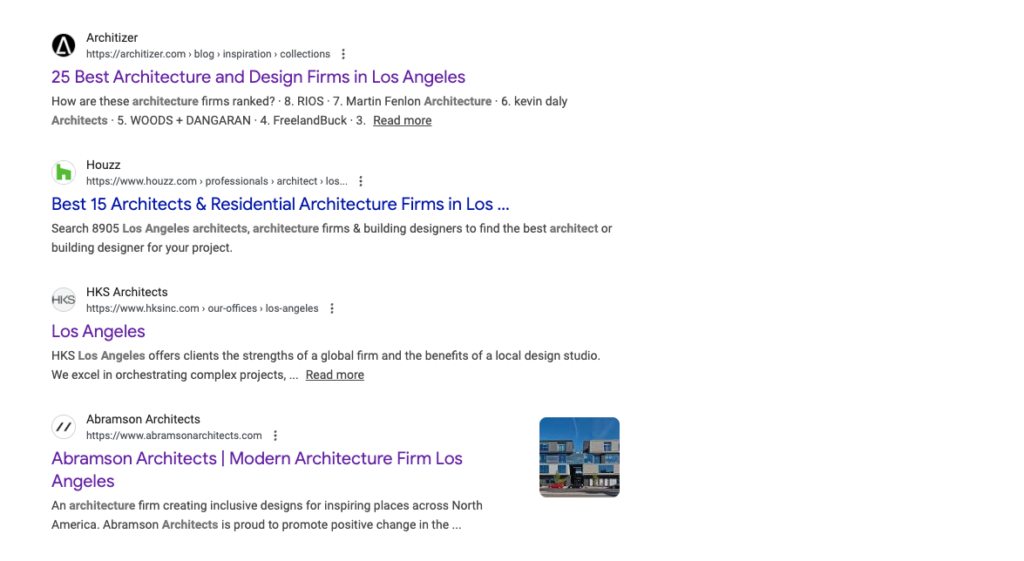Viewport: 1024px width, 561px height.
Task: Open three-dot menu beside Abramson URL
Action: coord(275,435)
